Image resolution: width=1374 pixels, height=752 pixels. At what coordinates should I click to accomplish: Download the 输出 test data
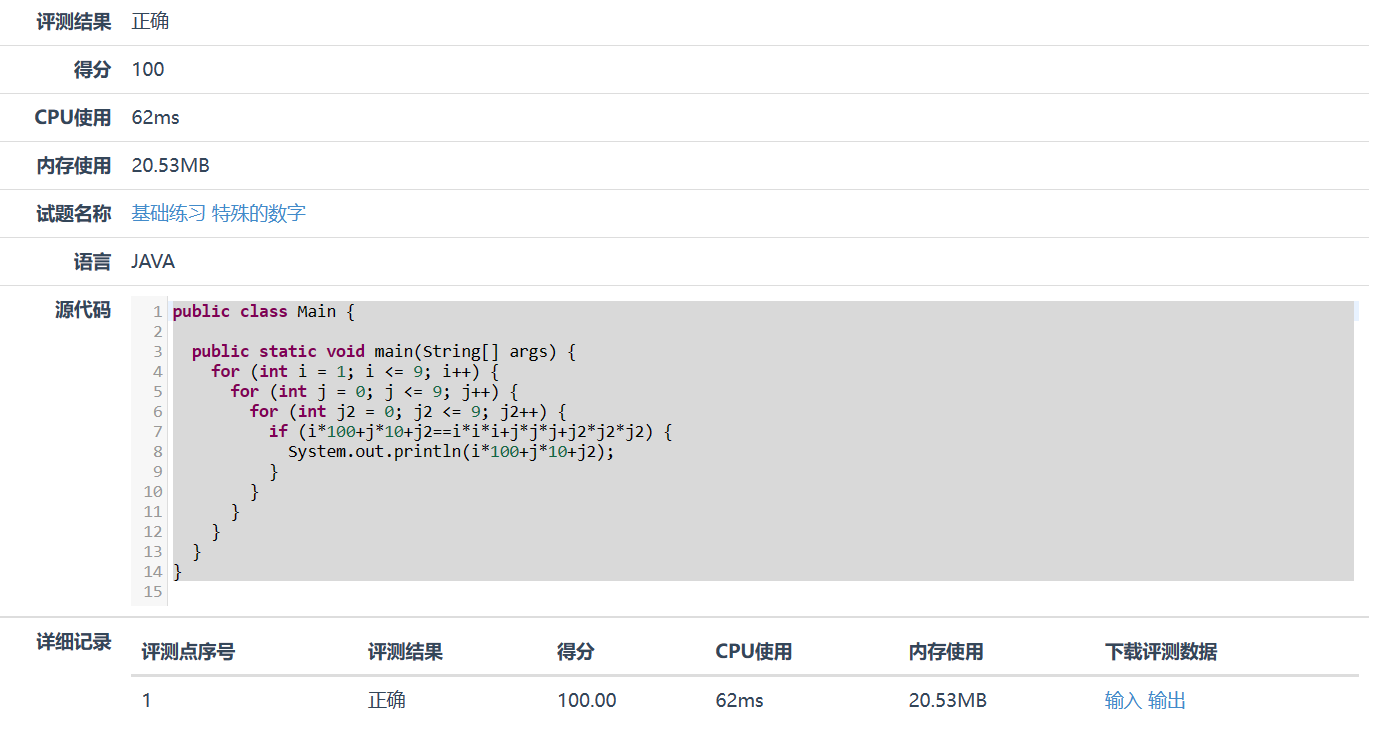pos(1167,700)
